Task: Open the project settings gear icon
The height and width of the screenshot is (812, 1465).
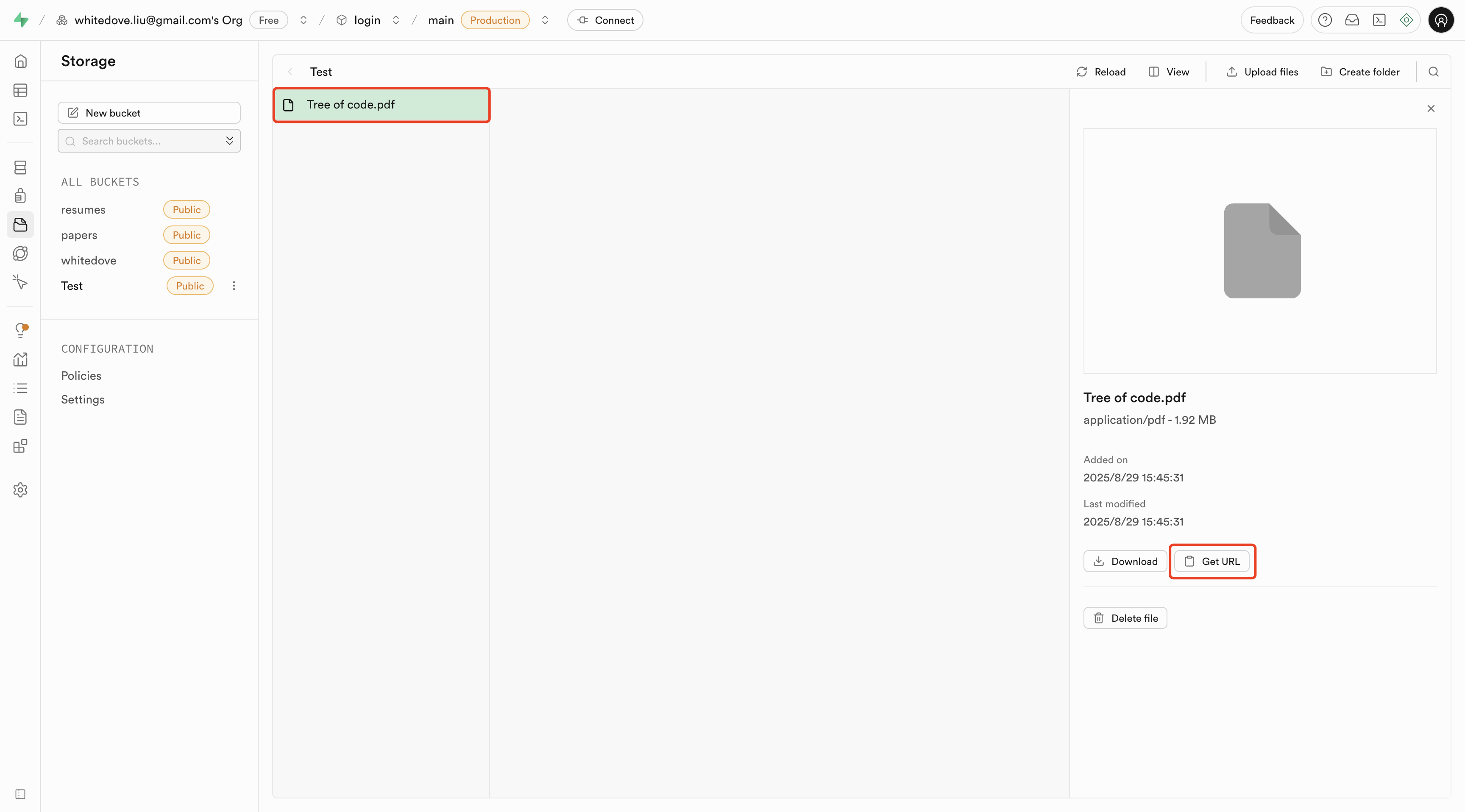Action: [x=20, y=489]
